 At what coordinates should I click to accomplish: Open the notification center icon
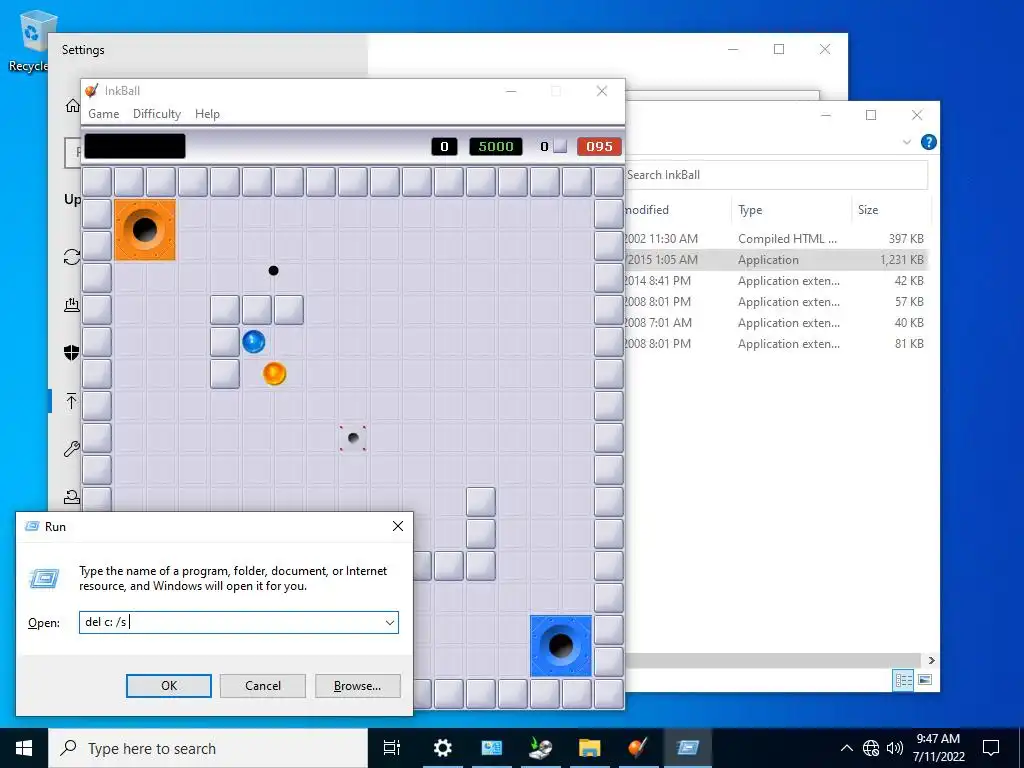coord(991,748)
